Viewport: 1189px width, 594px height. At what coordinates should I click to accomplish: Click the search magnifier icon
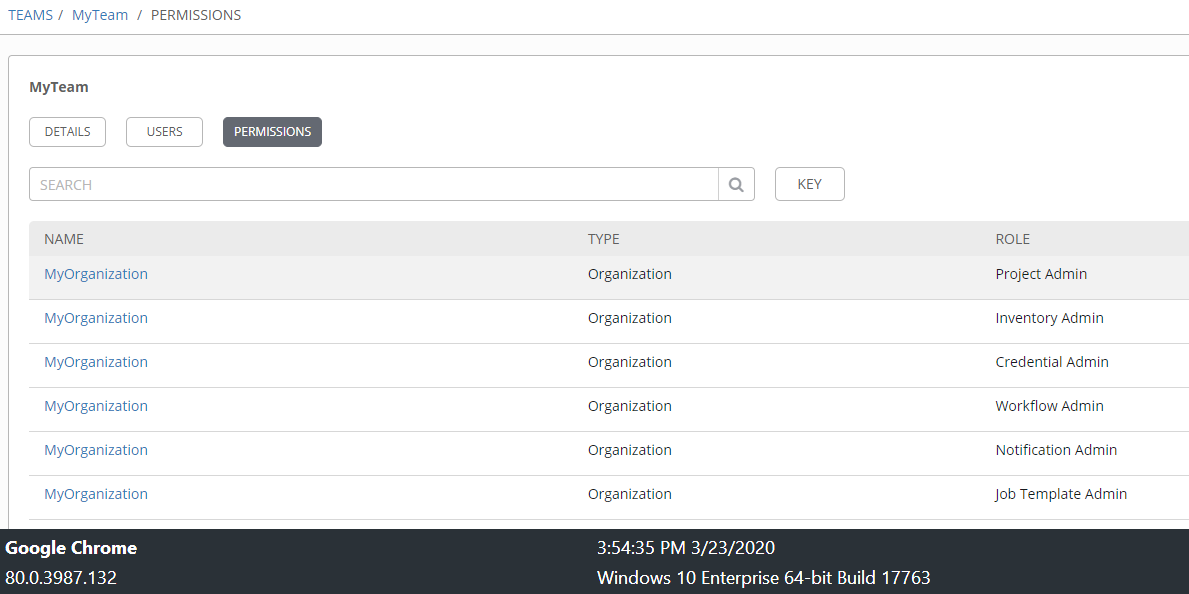(x=736, y=184)
